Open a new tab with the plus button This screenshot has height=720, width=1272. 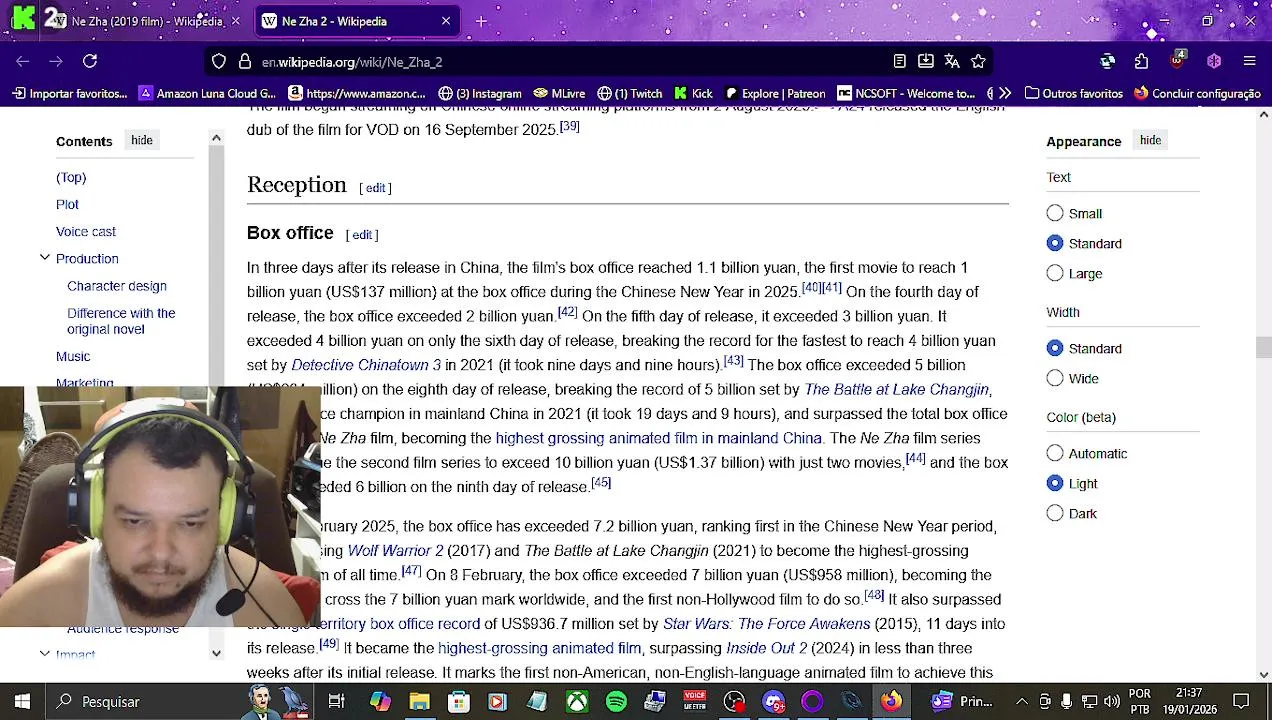[481, 21]
